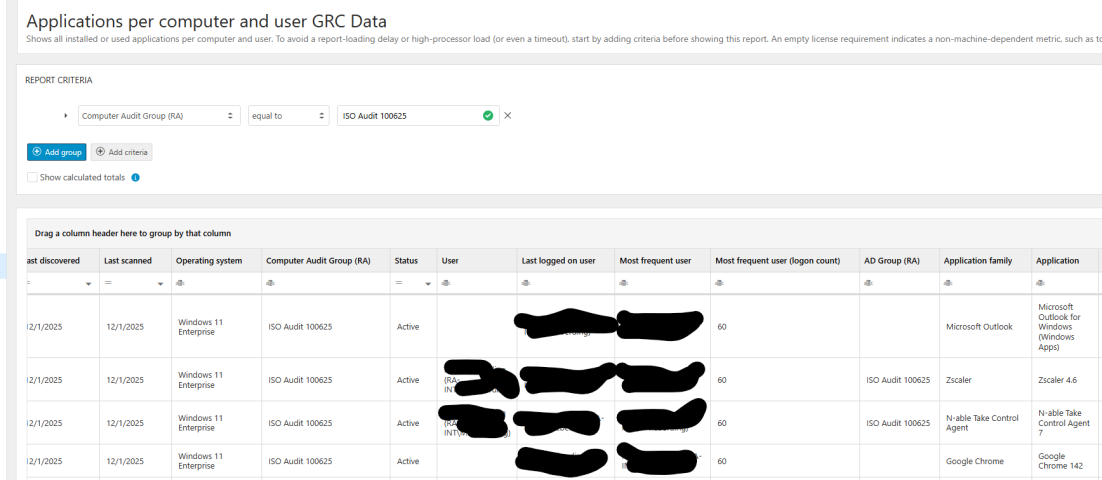Click the equals operator icon under Status column
The width and height of the screenshot is (1102, 480).
398,283
